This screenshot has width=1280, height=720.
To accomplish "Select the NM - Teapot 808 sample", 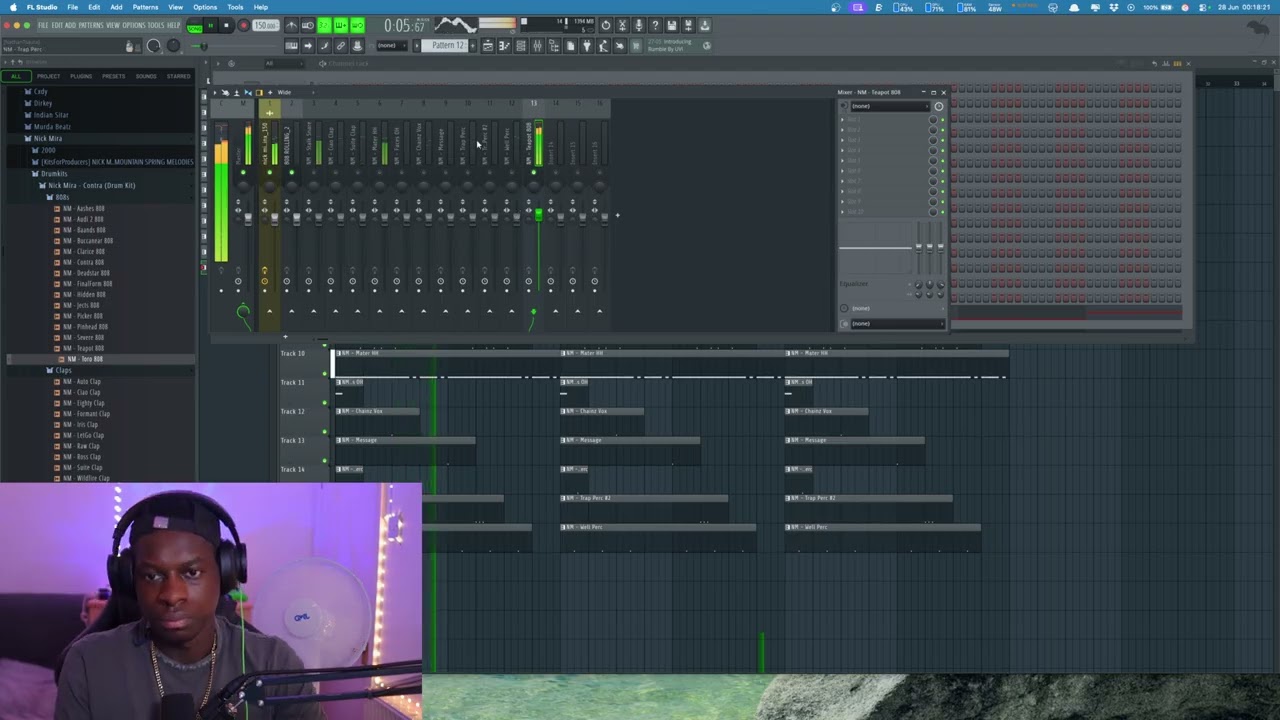I will point(85,348).
